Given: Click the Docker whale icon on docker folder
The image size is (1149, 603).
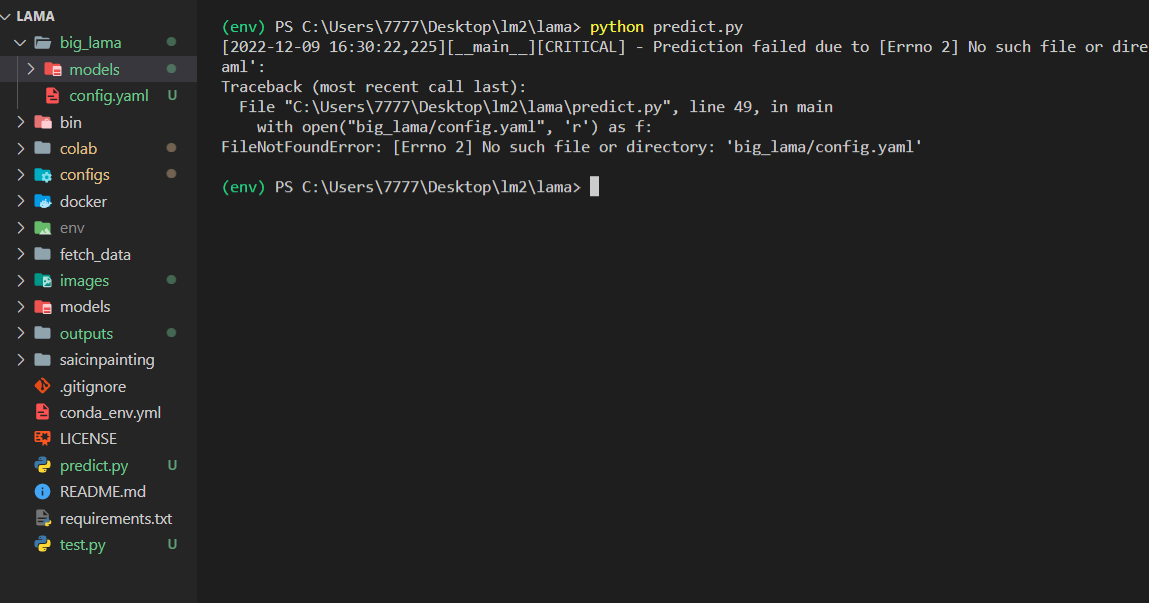Looking at the screenshot, I should pos(45,201).
